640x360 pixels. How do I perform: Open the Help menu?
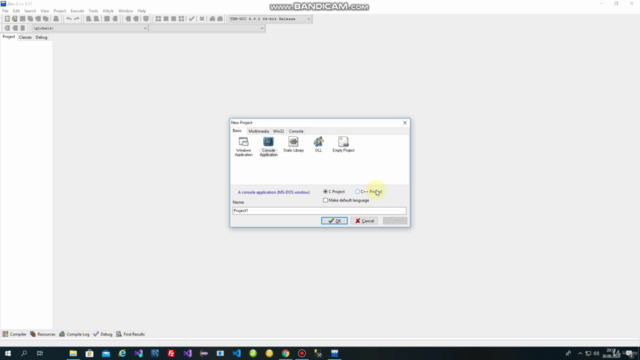pos(142,11)
